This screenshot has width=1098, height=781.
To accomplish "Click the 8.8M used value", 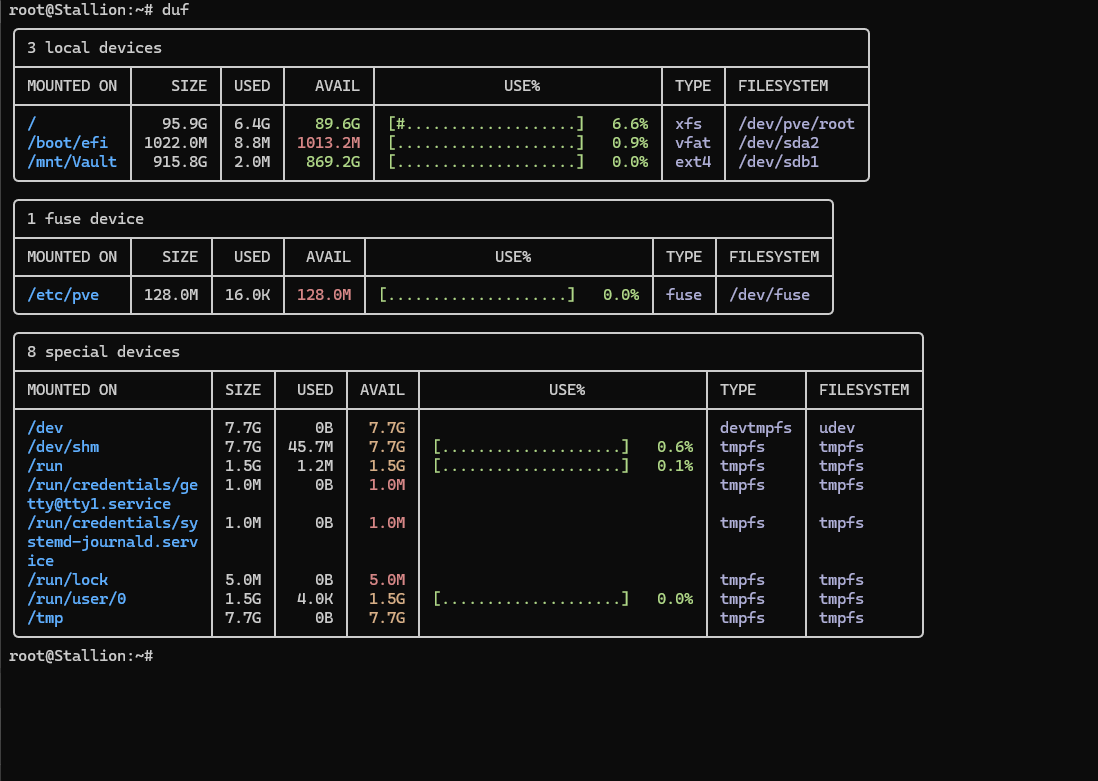I will click(x=252, y=143).
